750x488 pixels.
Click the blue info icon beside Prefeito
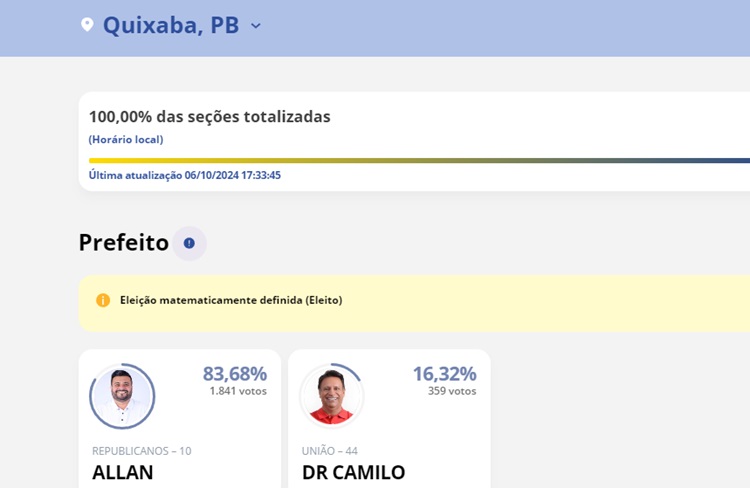tap(189, 243)
